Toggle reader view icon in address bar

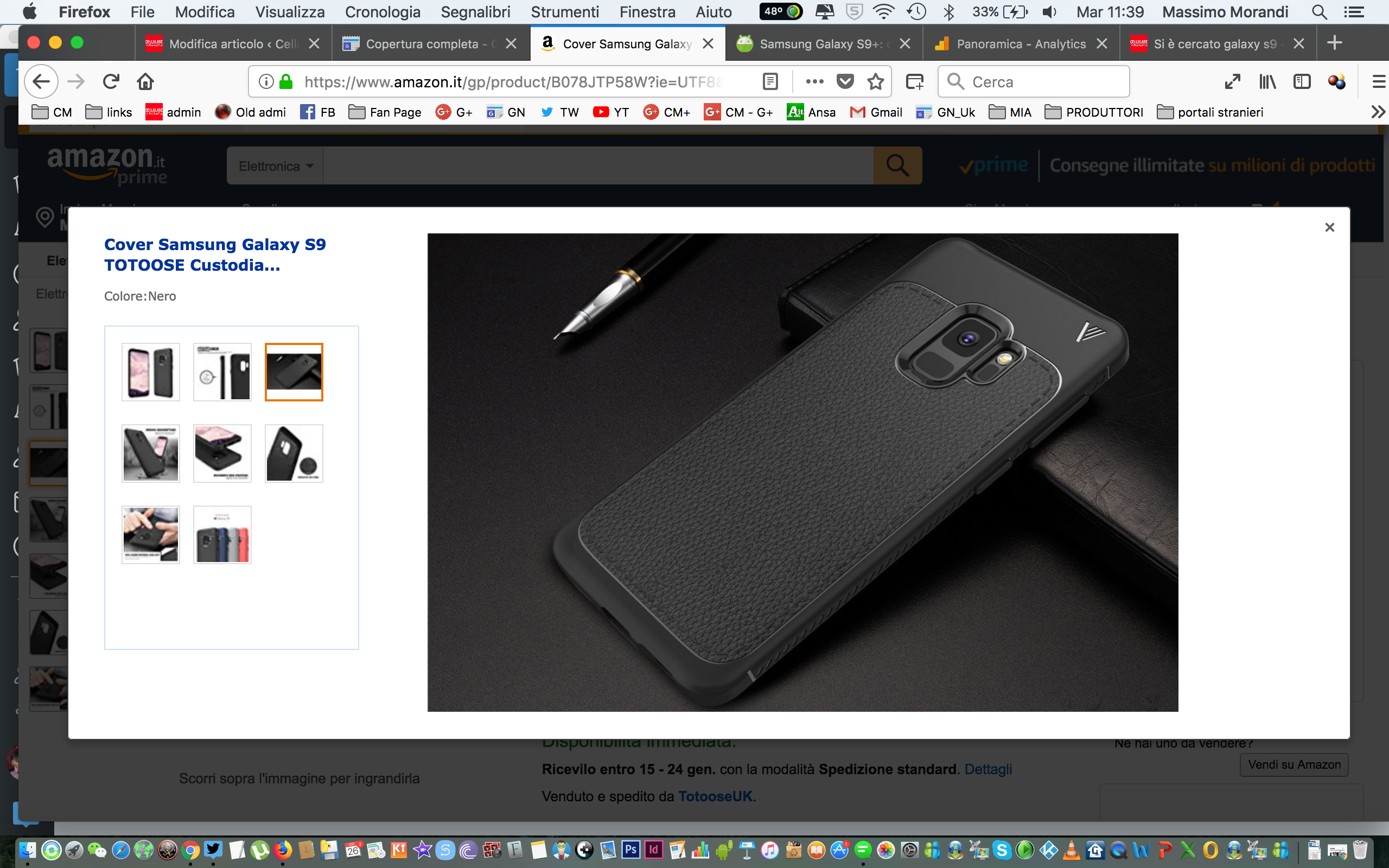tap(770, 81)
